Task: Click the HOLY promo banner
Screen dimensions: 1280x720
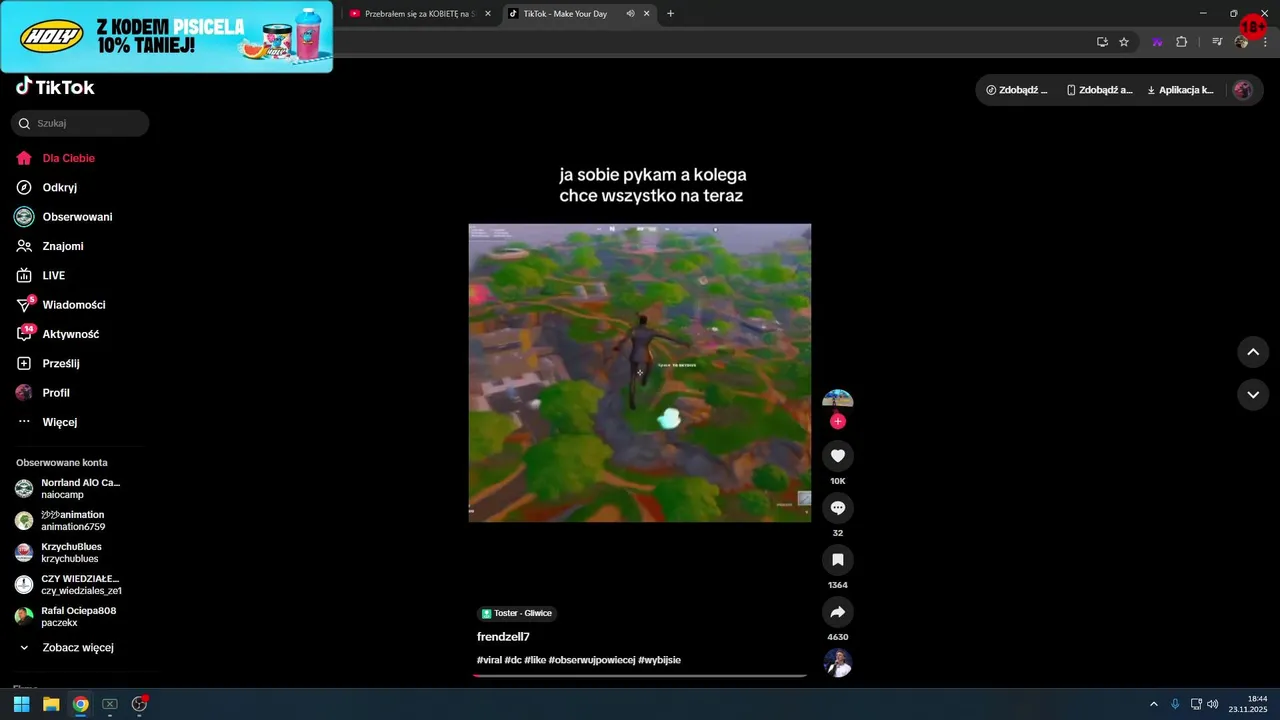Action: coord(166,36)
